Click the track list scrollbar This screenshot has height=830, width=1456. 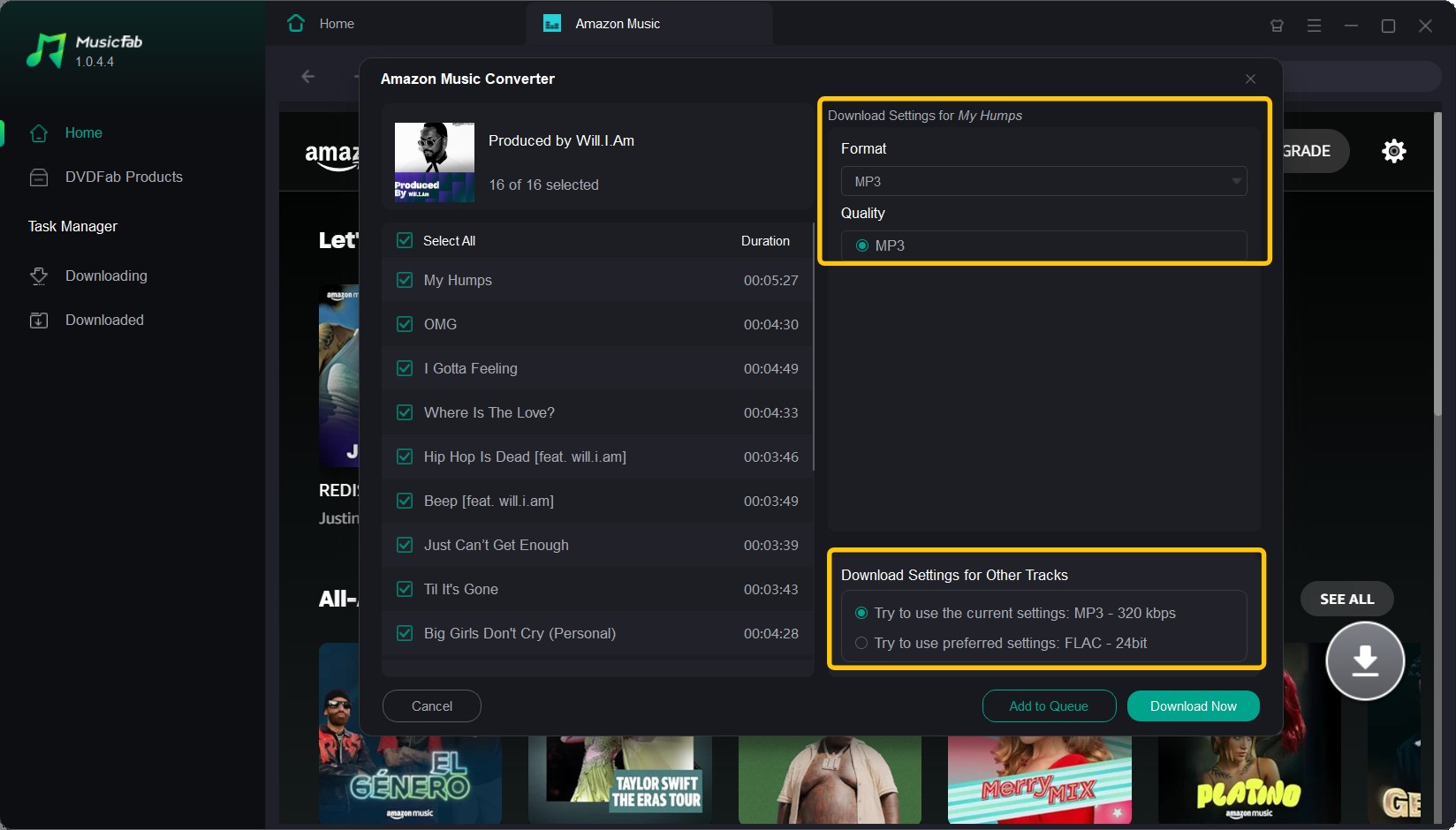click(x=813, y=346)
